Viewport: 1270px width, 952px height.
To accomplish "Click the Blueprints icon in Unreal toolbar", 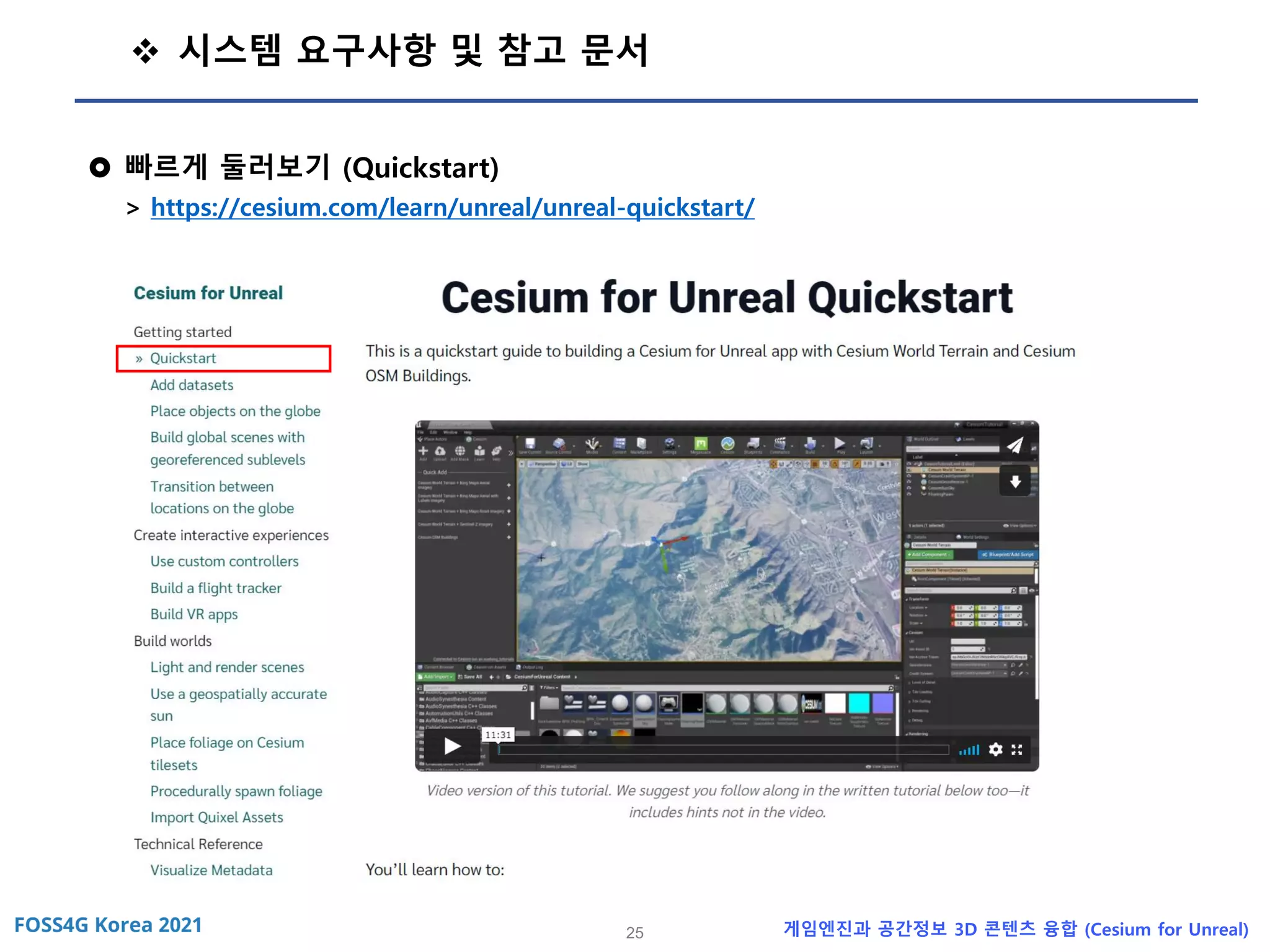I will point(753,444).
